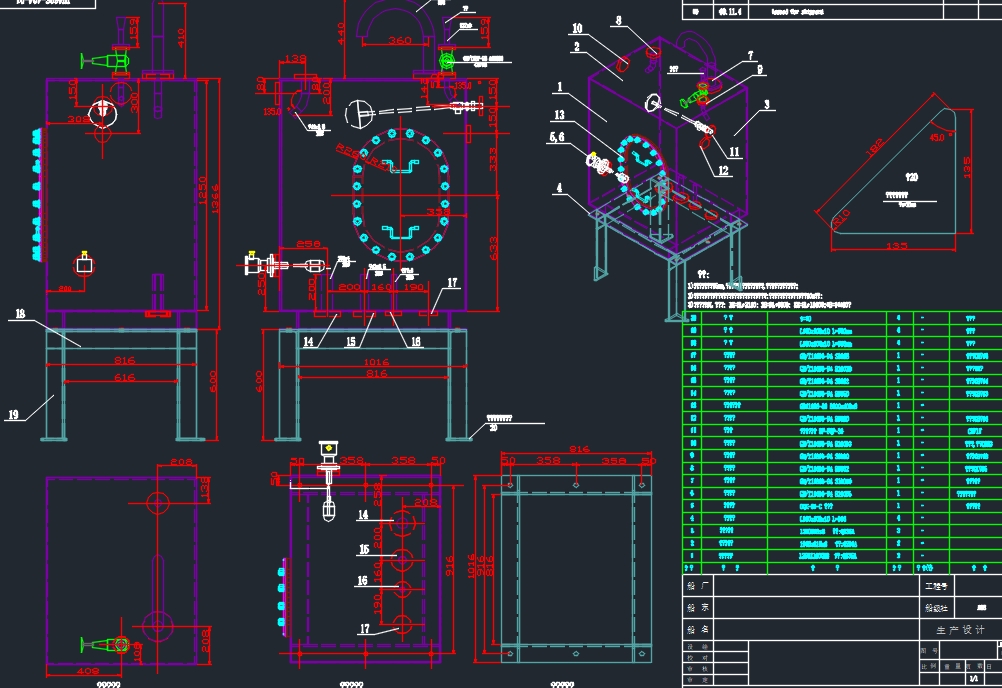
Task: Click the R10 radius dimension
Action: [842, 218]
